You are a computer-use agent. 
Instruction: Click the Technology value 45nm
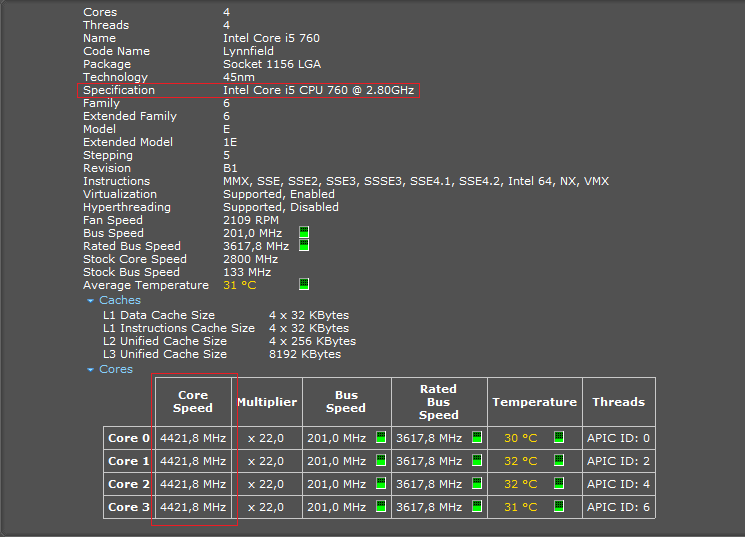[x=239, y=77]
